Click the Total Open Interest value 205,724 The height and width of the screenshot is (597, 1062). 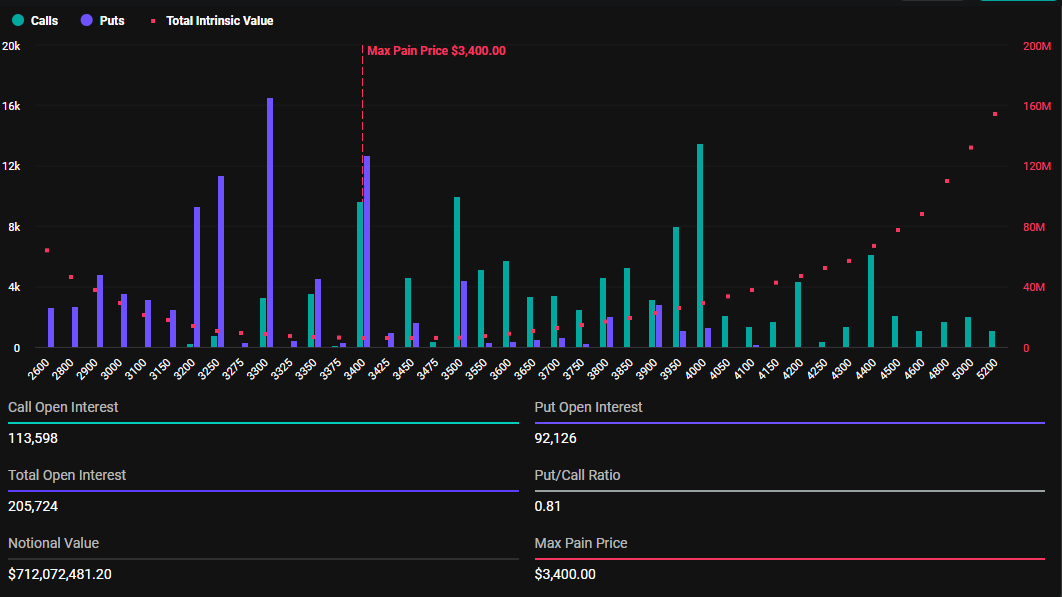pos(35,506)
